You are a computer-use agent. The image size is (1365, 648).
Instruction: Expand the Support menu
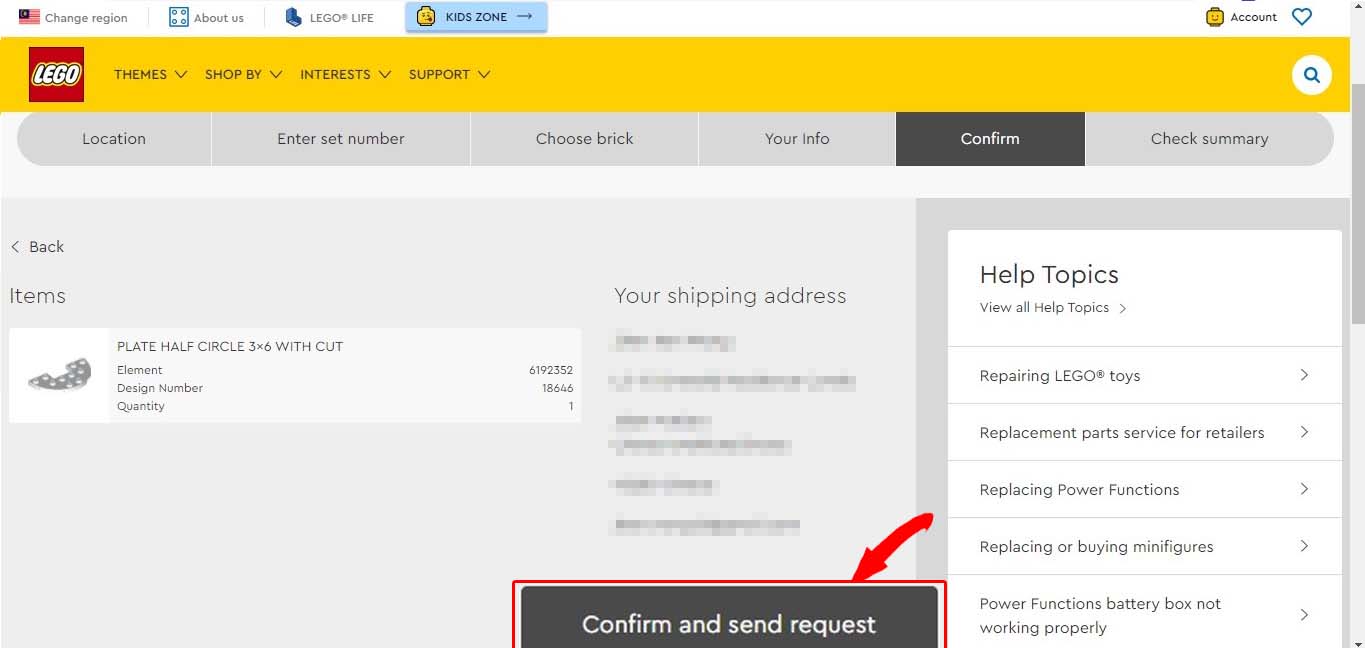coord(449,74)
